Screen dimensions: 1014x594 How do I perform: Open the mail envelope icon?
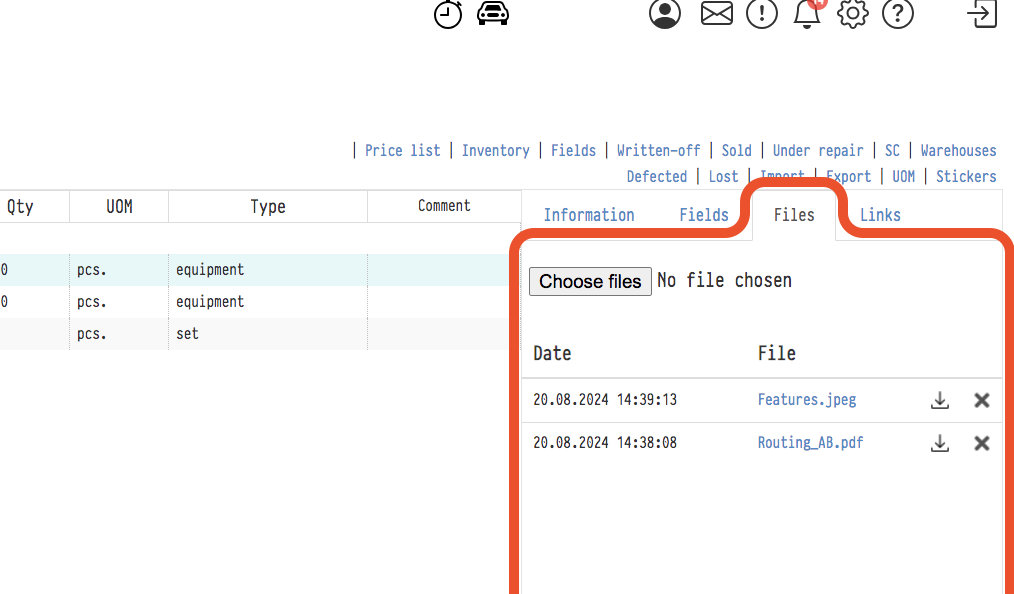pos(717,14)
